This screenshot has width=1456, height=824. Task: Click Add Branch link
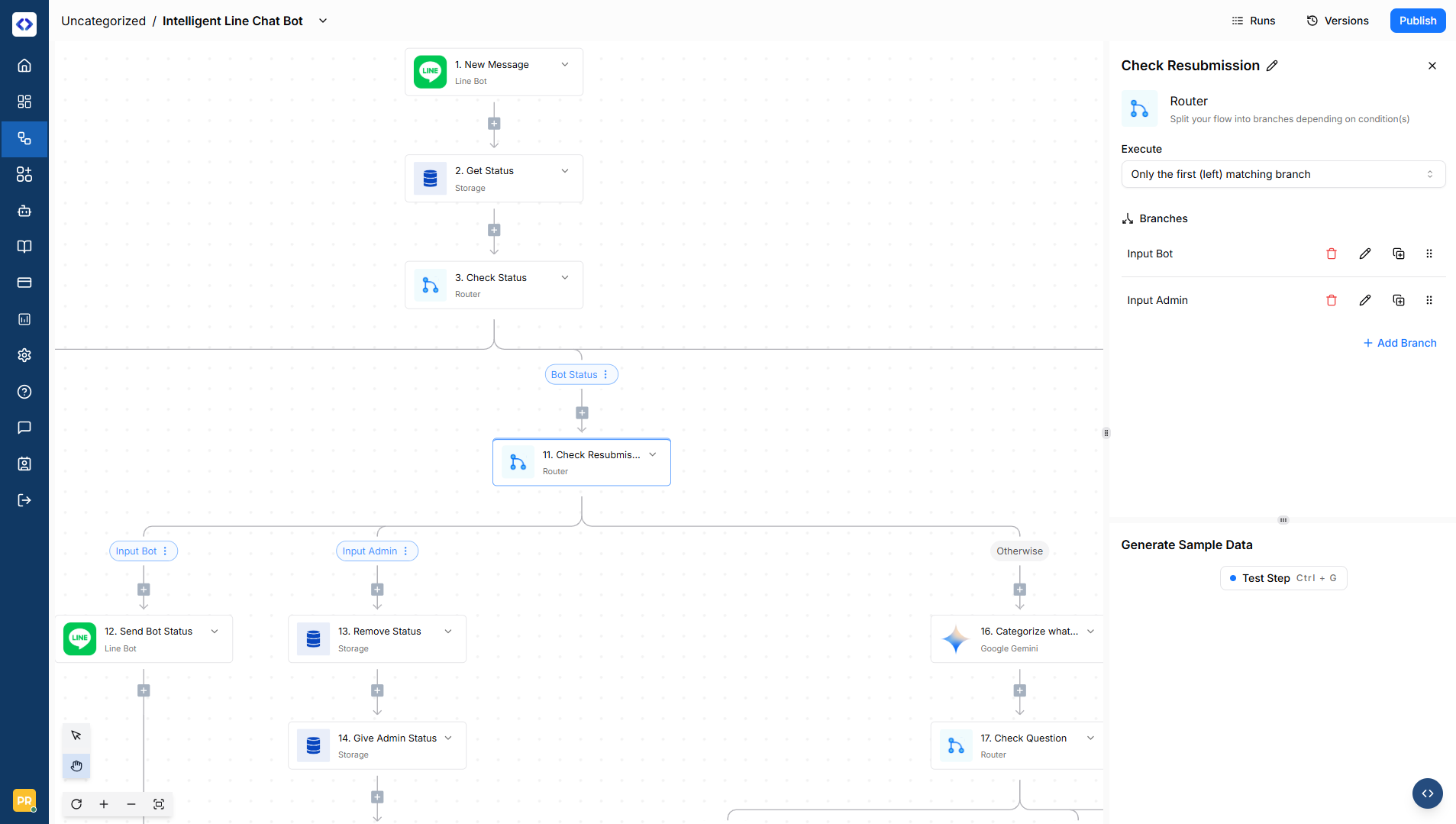(1400, 343)
